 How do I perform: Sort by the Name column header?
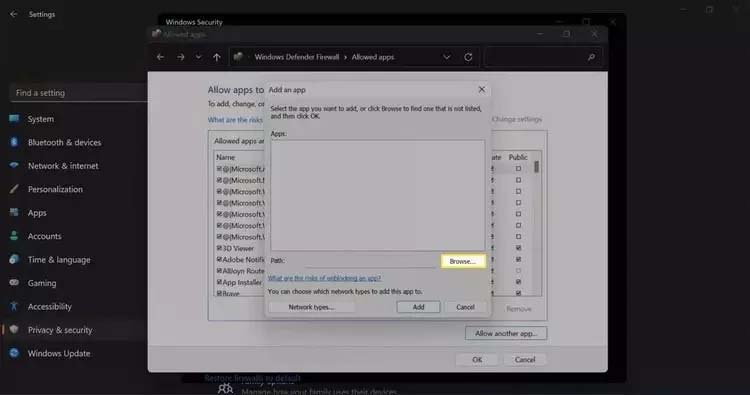coord(225,157)
